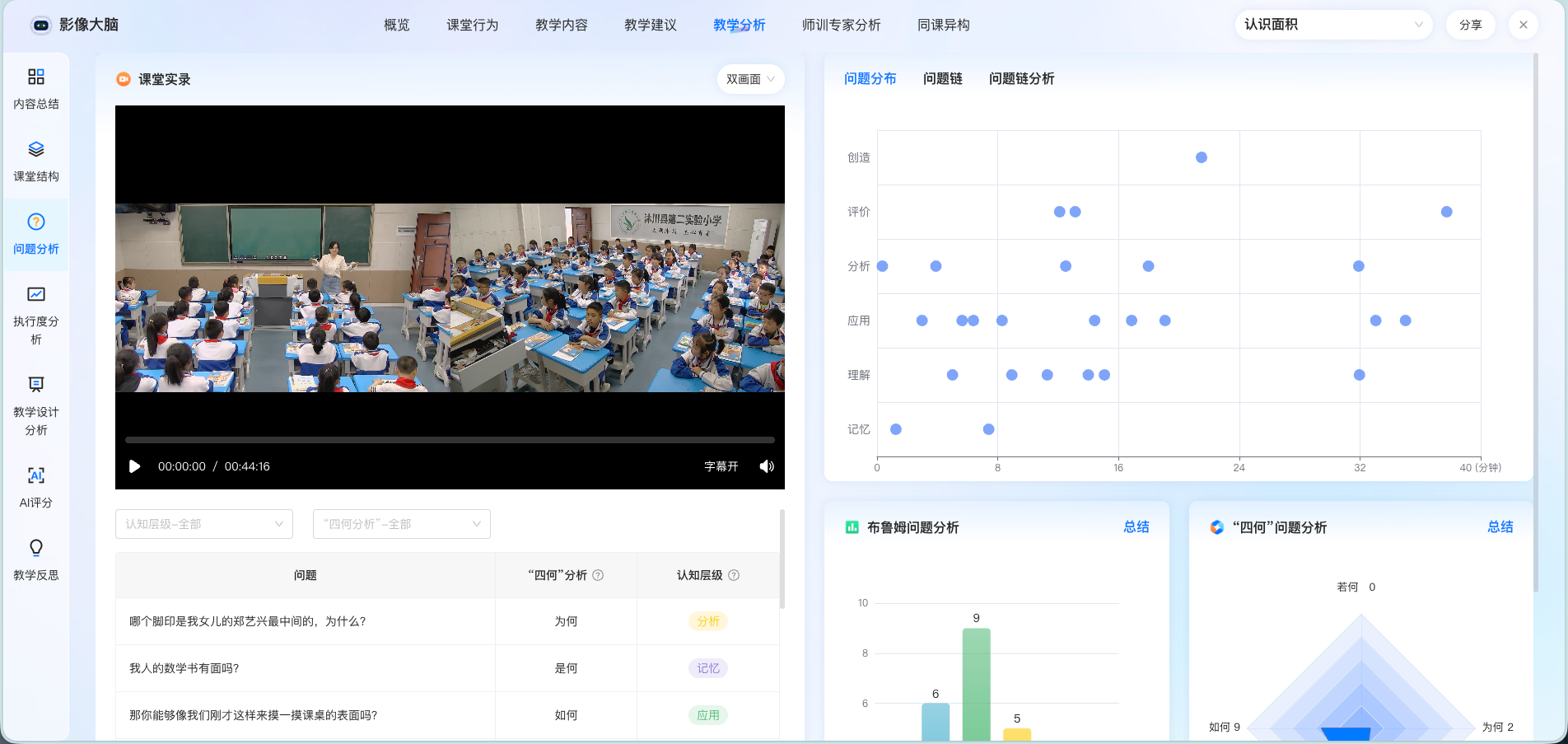Select the 课堂结构 layers icon
The height and width of the screenshot is (744, 1568).
tap(36, 150)
